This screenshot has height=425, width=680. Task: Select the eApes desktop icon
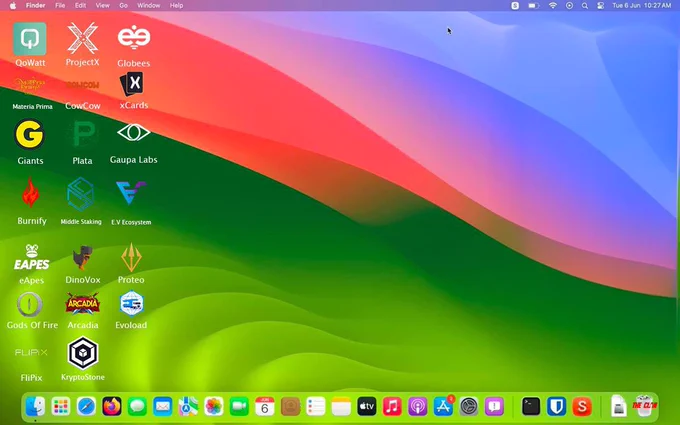point(31,257)
